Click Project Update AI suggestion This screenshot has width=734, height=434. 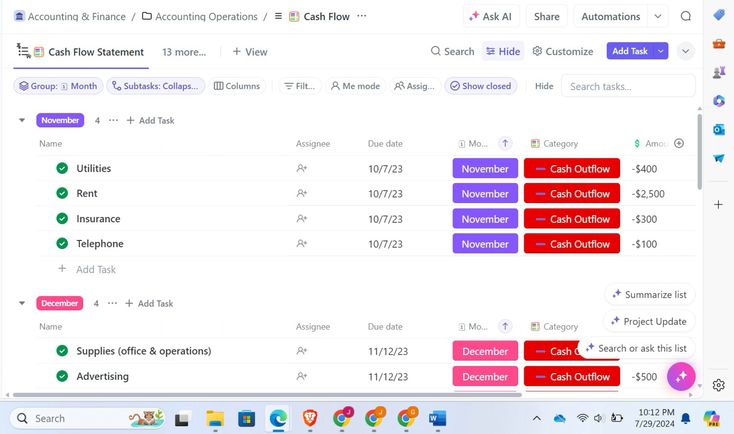pyautogui.click(x=649, y=322)
